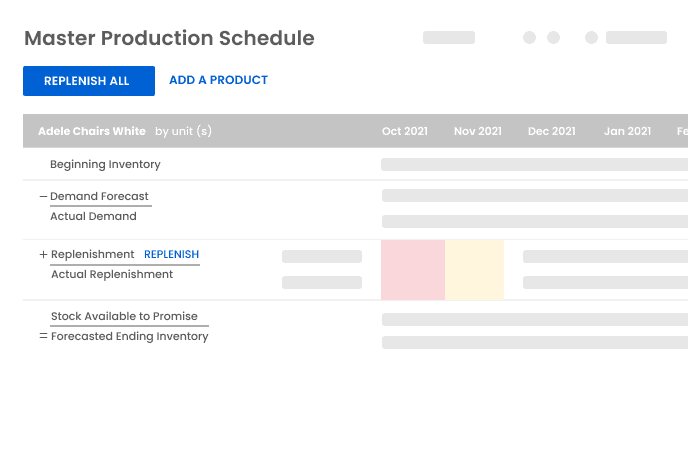Select the Actual Demand row label
This screenshot has height=449, width=688.
coord(93,216)
